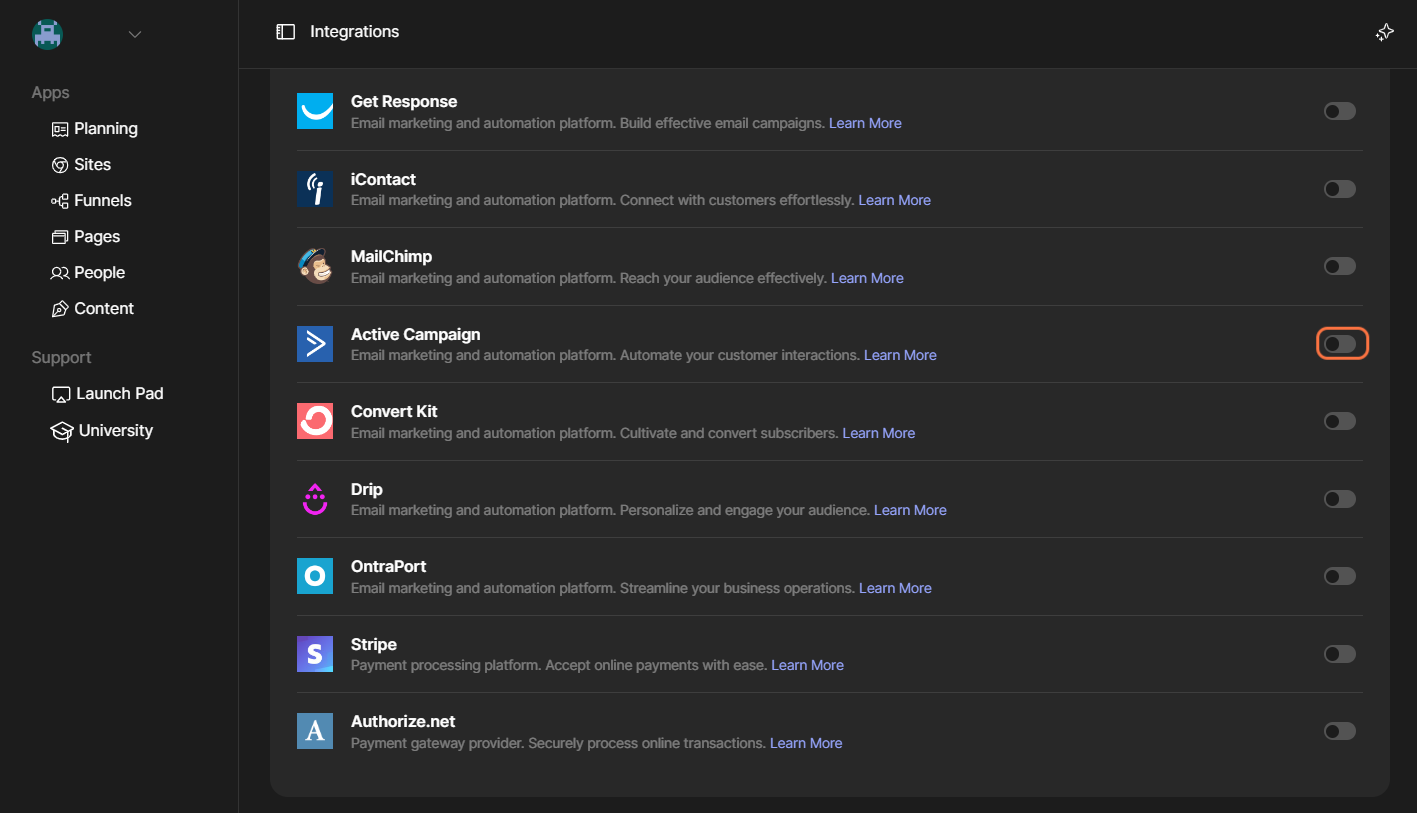The width and height of the screenshot is (1417, 813).
Task: Click the Authorize.net title text
Action: (403, 722)
